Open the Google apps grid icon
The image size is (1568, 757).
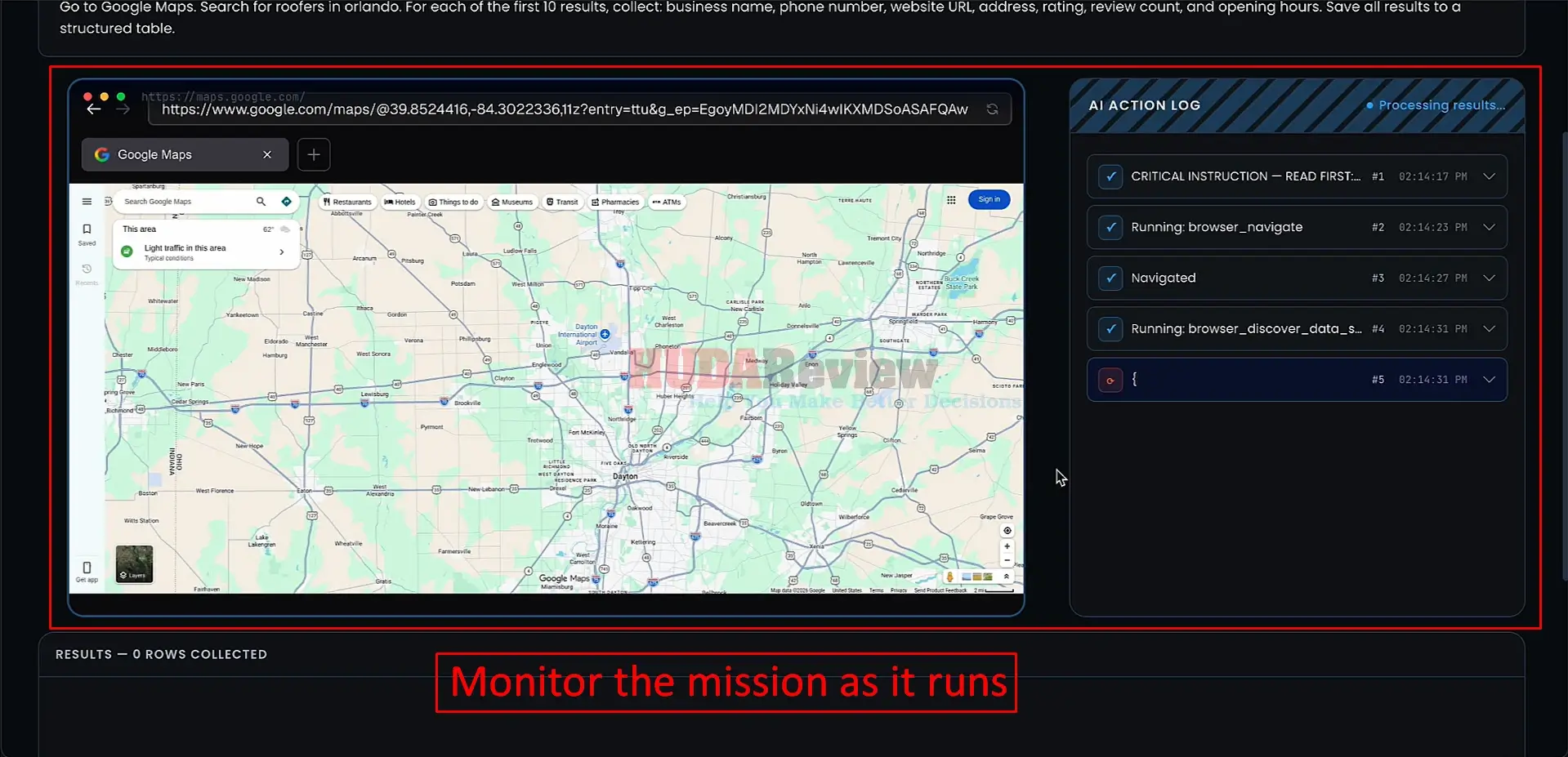(951, 199)
